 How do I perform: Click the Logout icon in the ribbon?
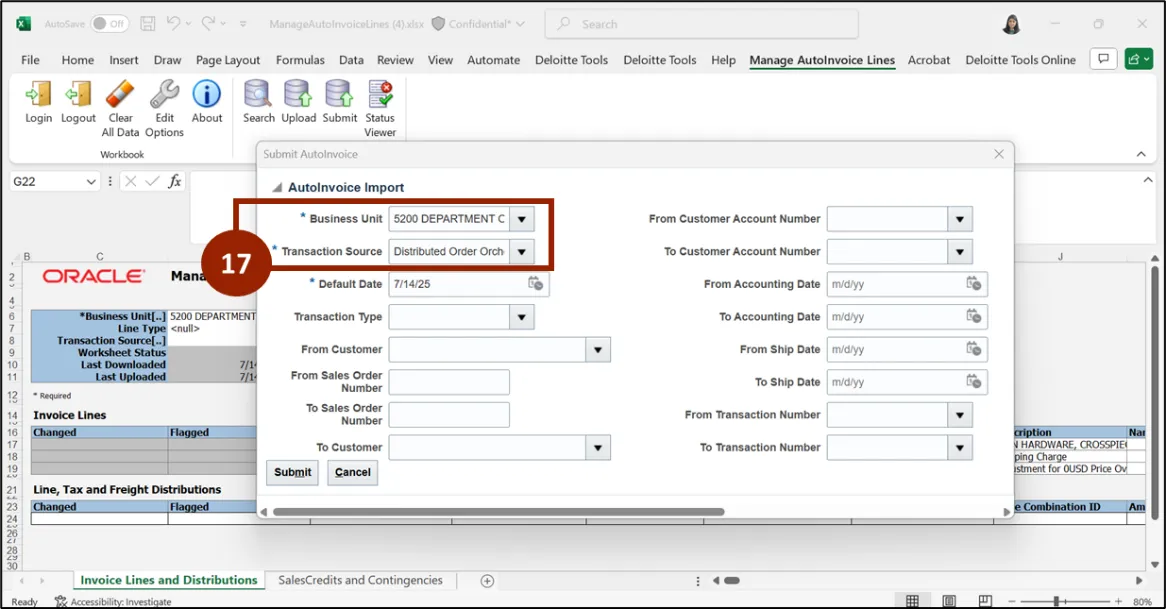click(x=78, y=96)
